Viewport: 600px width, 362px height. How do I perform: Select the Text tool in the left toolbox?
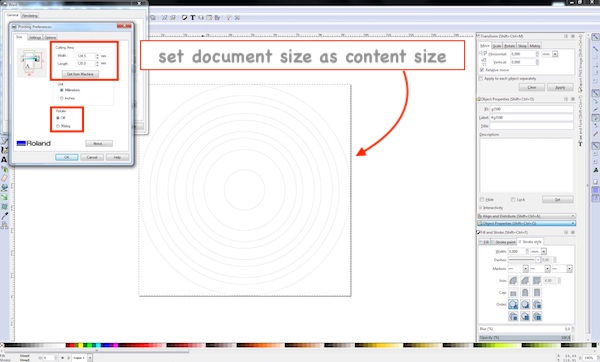[x=4, y=160]
